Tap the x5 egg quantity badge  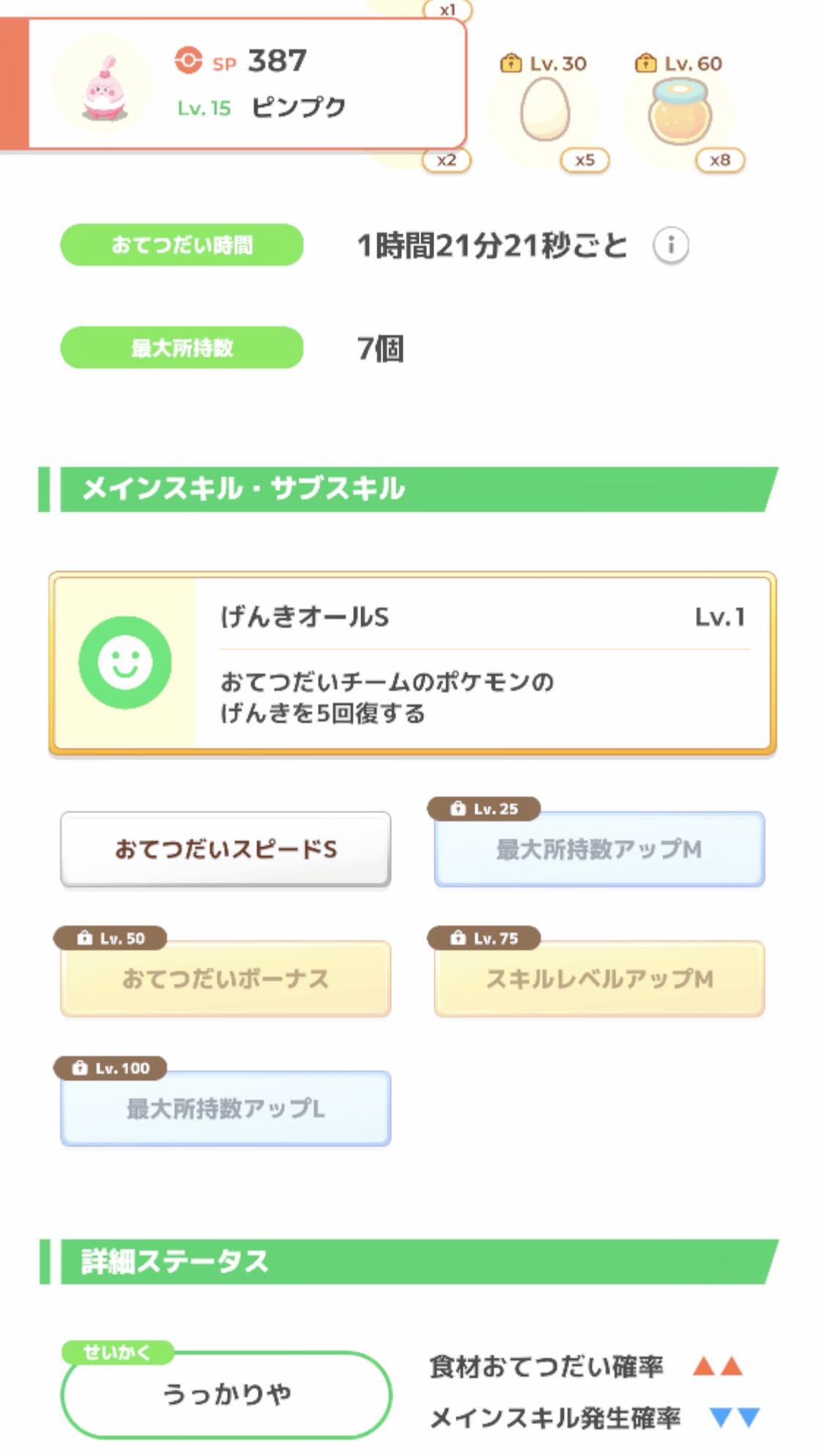pyautogui.click(x=584, y=160)
